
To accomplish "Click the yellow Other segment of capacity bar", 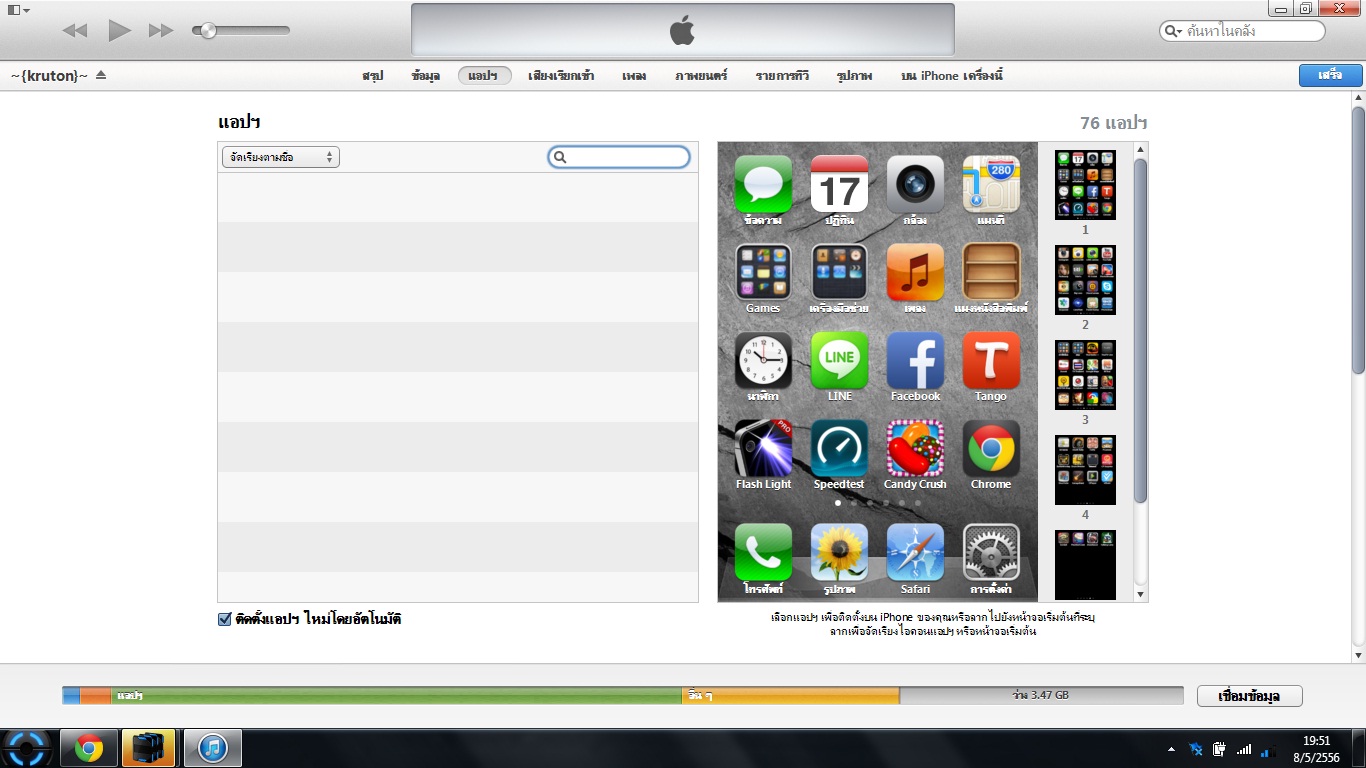I will [x=791, y=695].
